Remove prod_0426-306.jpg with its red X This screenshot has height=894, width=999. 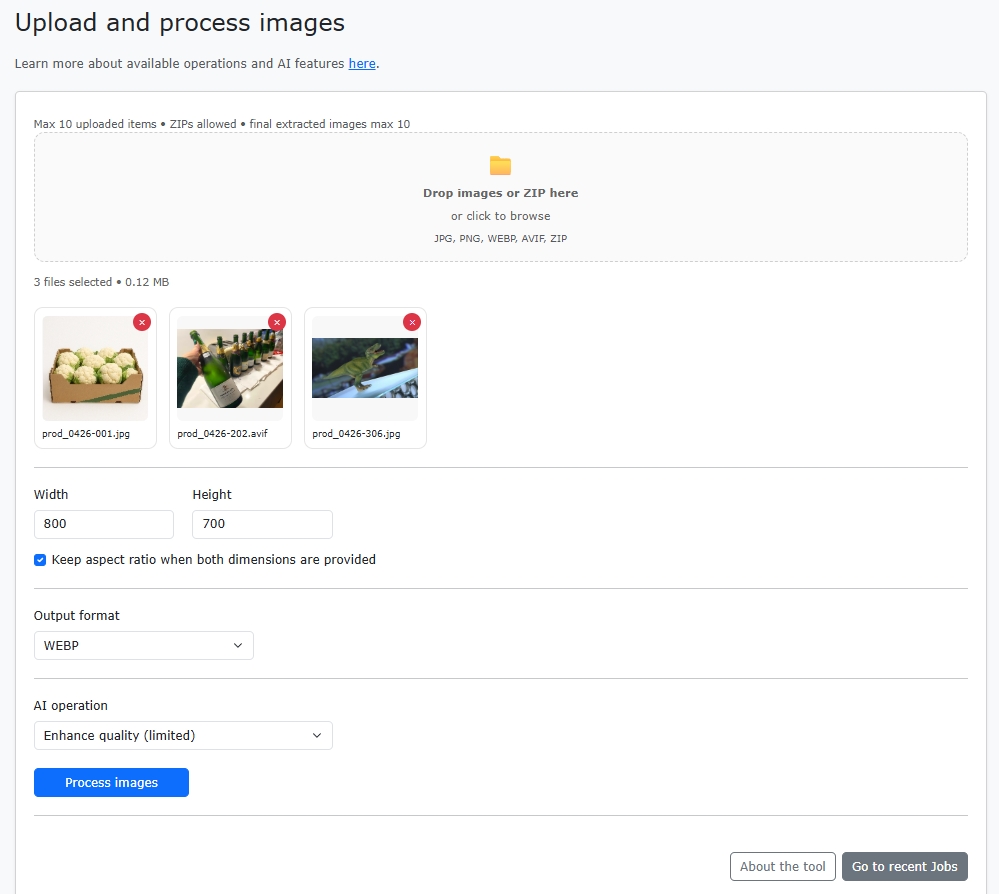coord(412,322)
